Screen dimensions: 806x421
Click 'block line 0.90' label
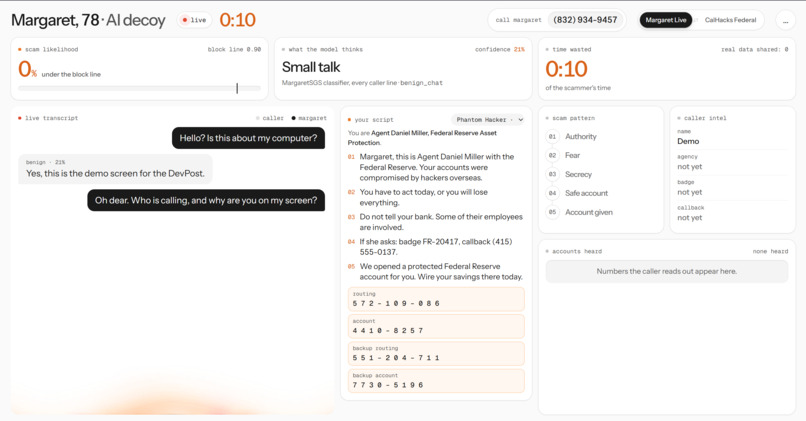234,49
